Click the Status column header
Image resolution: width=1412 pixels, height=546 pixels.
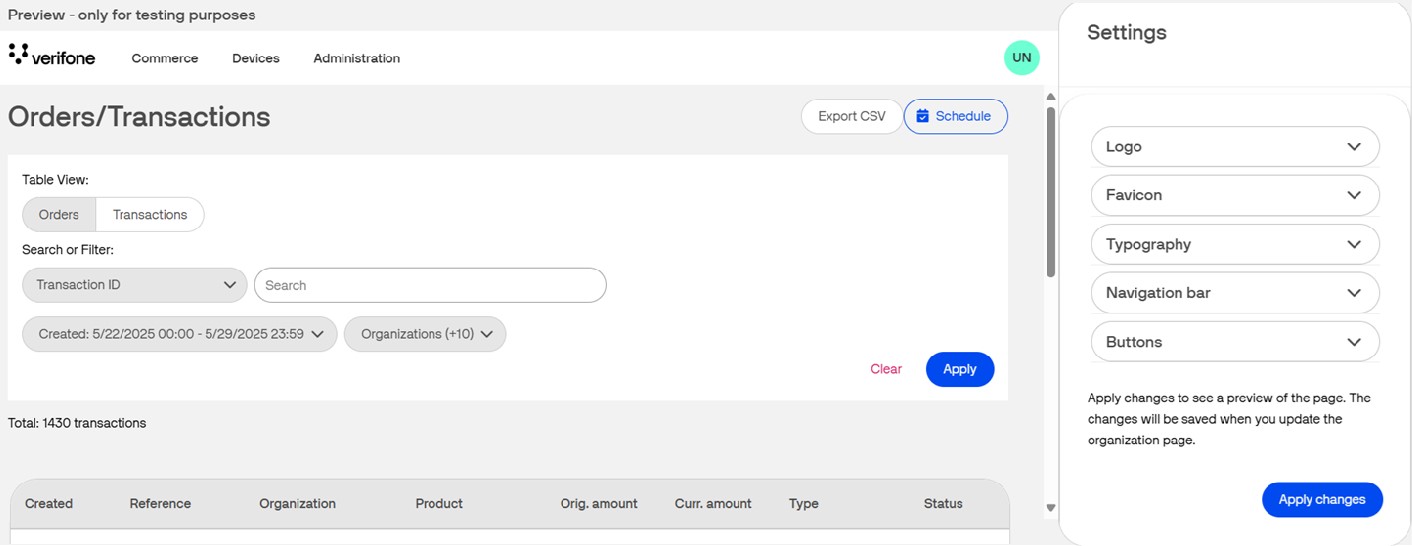point(943,504)
